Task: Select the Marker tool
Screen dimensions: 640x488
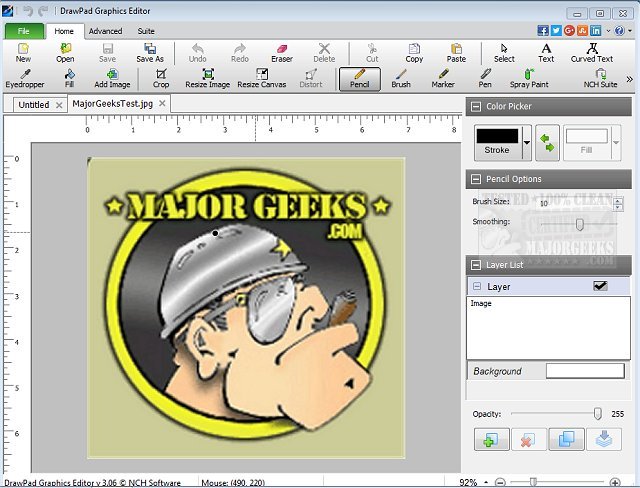Action: pyautogui.click(x=443, y=79)
